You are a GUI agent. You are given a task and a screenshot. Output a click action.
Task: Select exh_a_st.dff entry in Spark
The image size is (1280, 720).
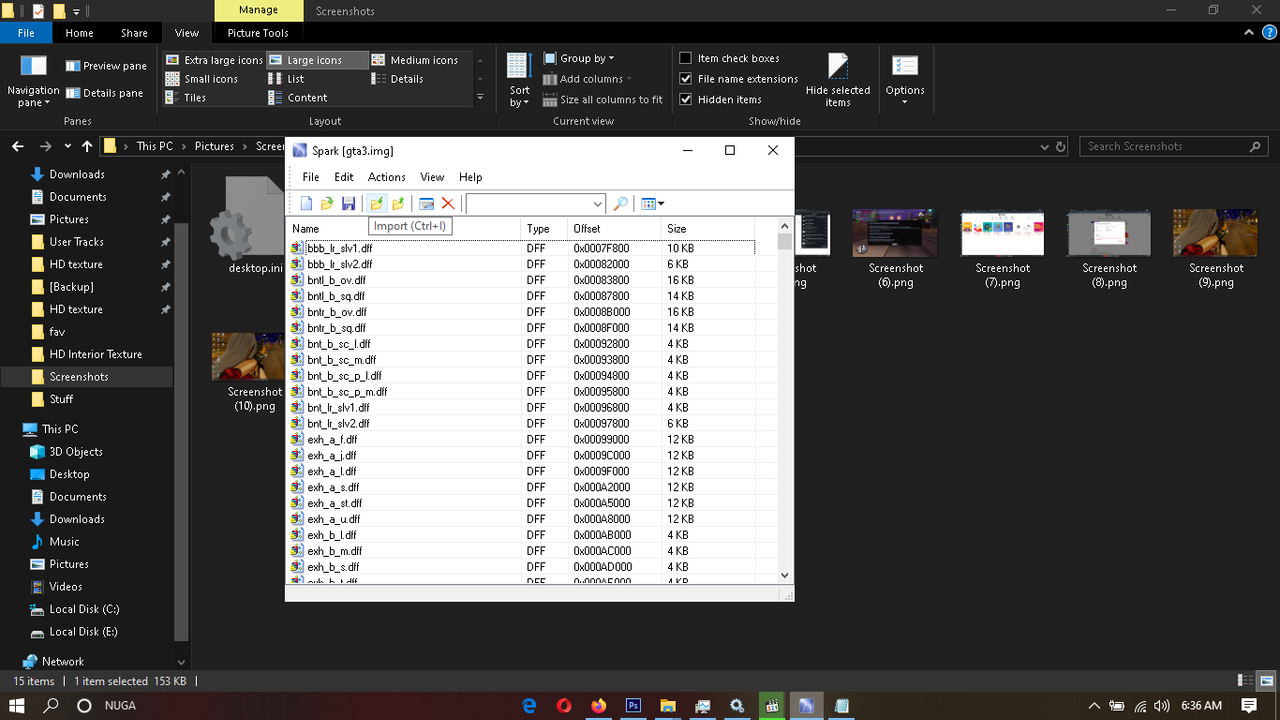tap(335, 504)
